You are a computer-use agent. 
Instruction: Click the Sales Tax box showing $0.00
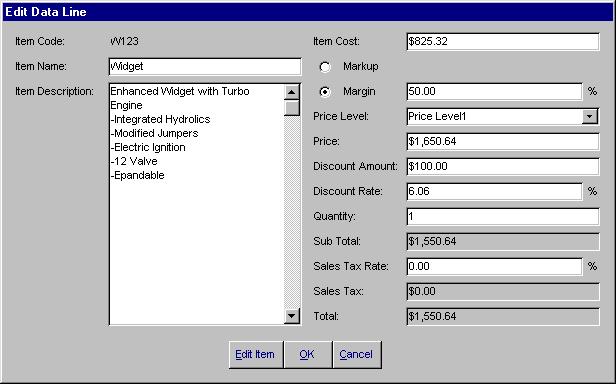(x=503, y=291)
